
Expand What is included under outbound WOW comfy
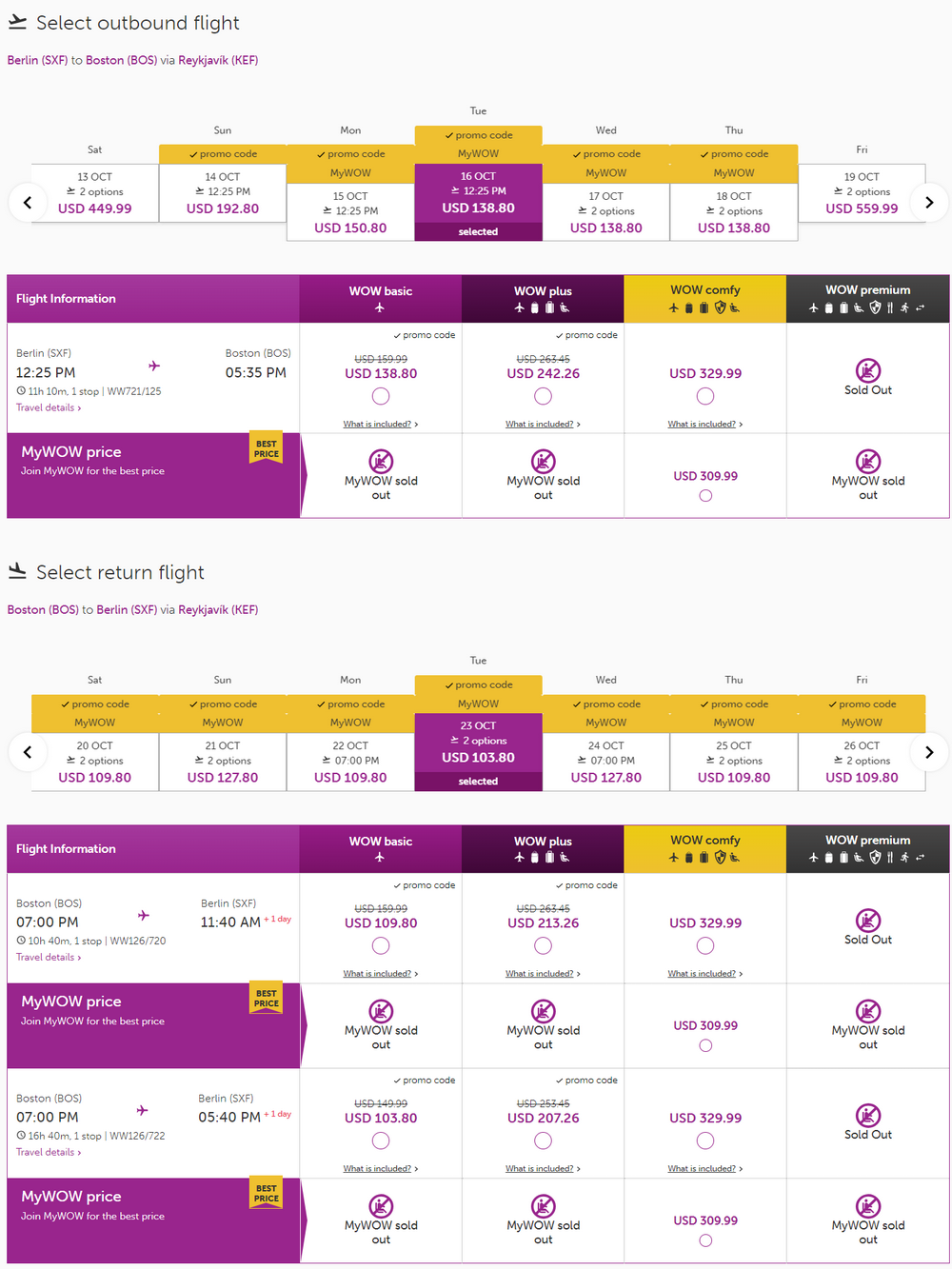(x=705, y=425)
